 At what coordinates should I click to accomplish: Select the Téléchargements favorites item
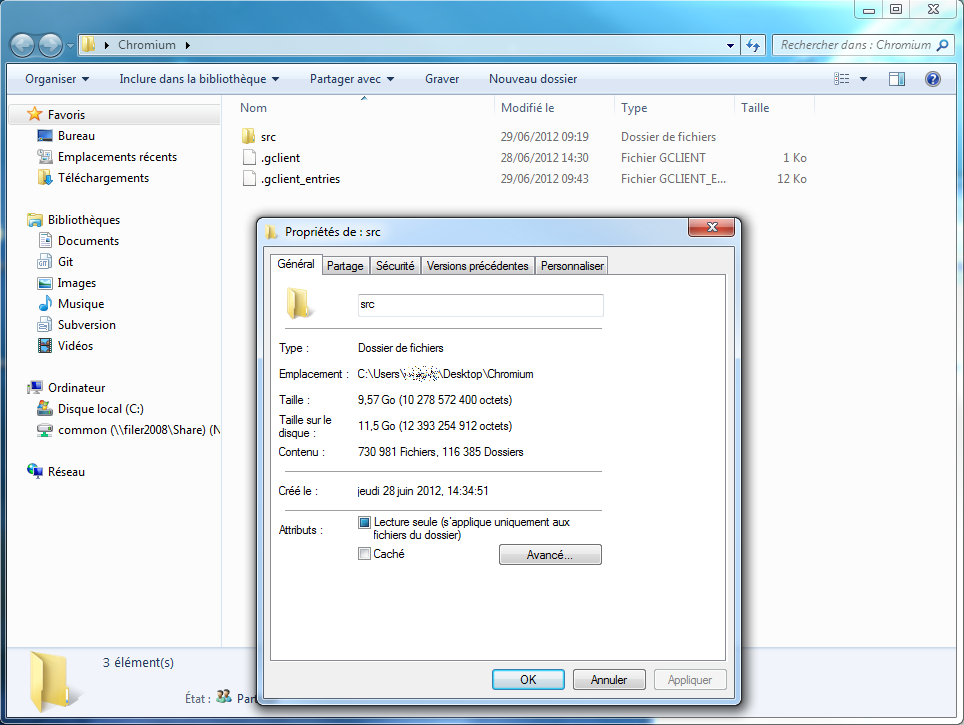tap(103, 178)
